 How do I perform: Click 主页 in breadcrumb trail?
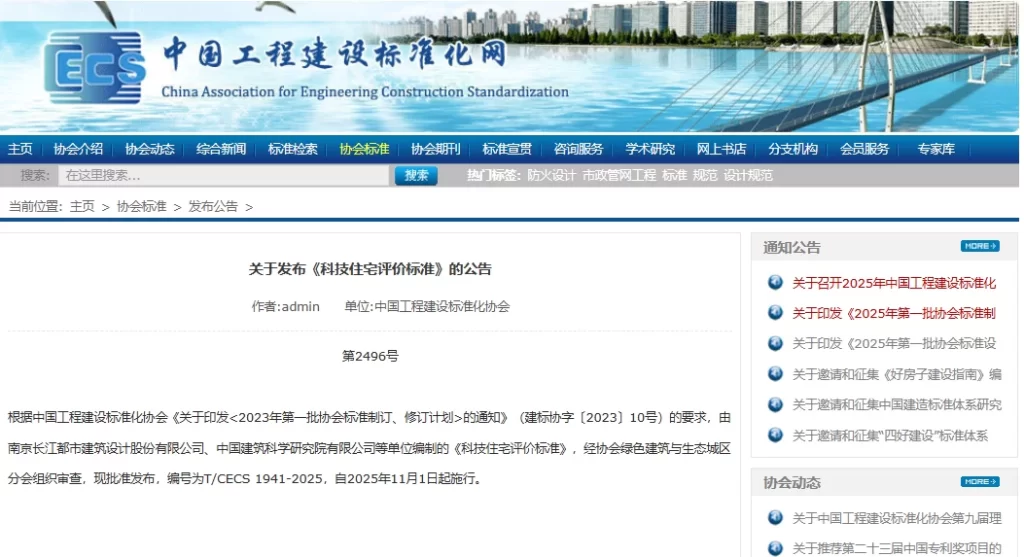tap(82, 206)
